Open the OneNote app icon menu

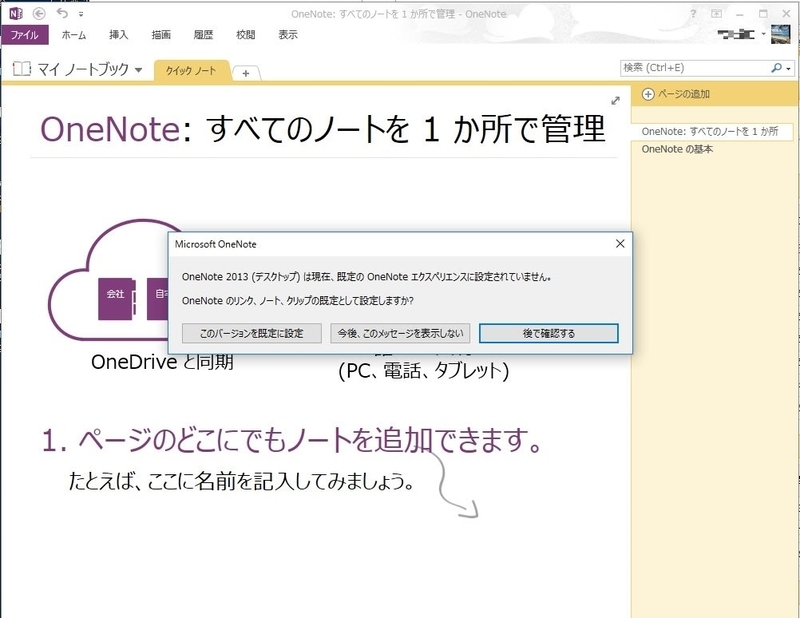tap(14, 14)
